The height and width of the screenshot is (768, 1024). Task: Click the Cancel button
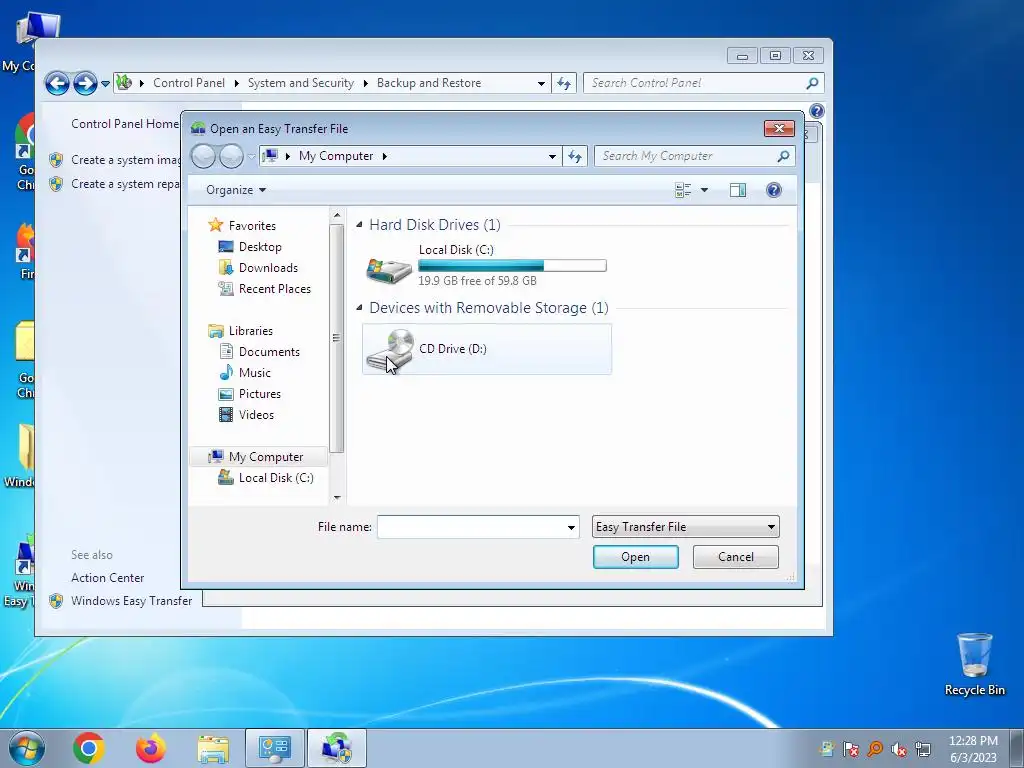coord(735,557)
